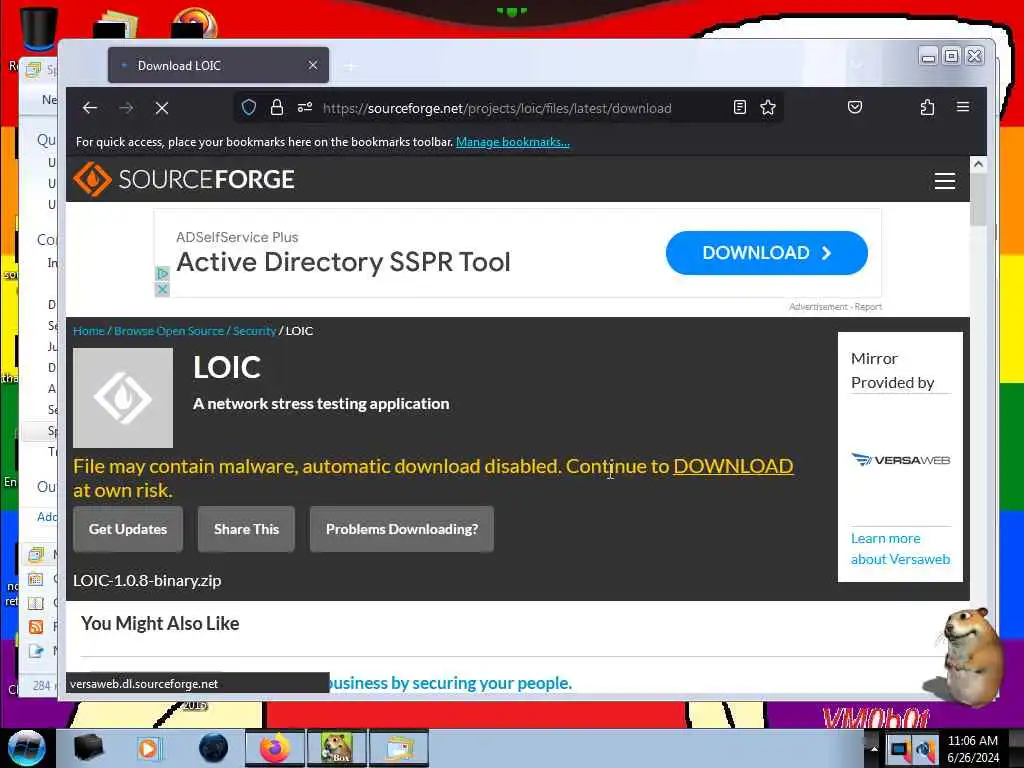
Task: Launch media player from taskbar
Action: click(149, 748)
